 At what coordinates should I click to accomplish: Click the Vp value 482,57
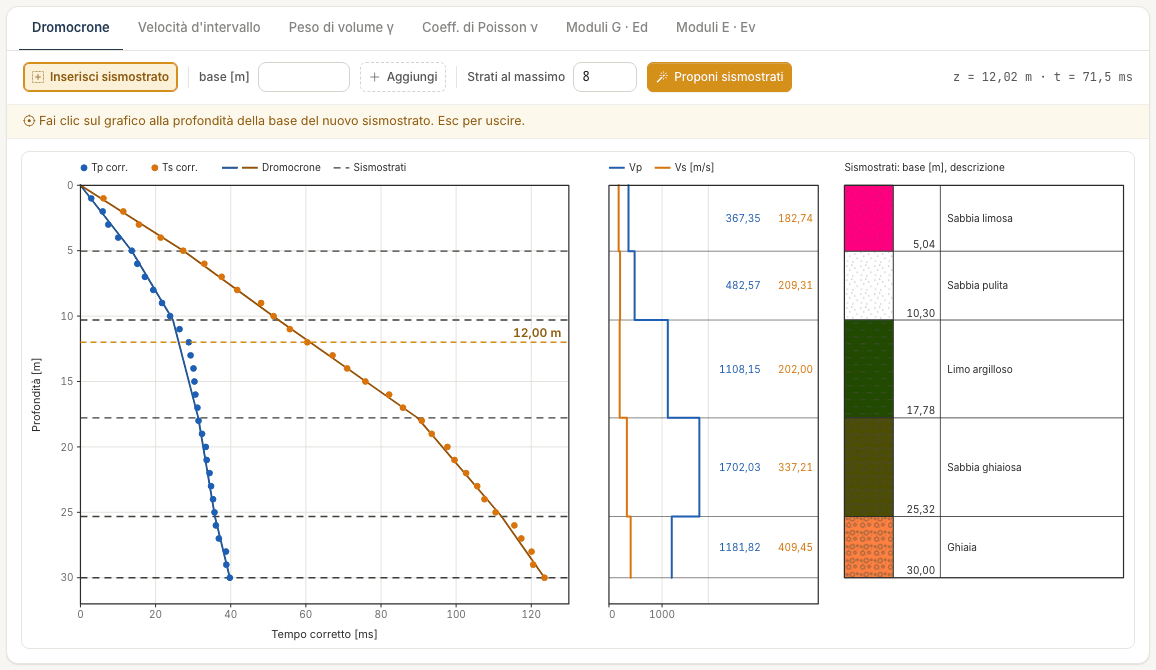[x=742, y=285]
